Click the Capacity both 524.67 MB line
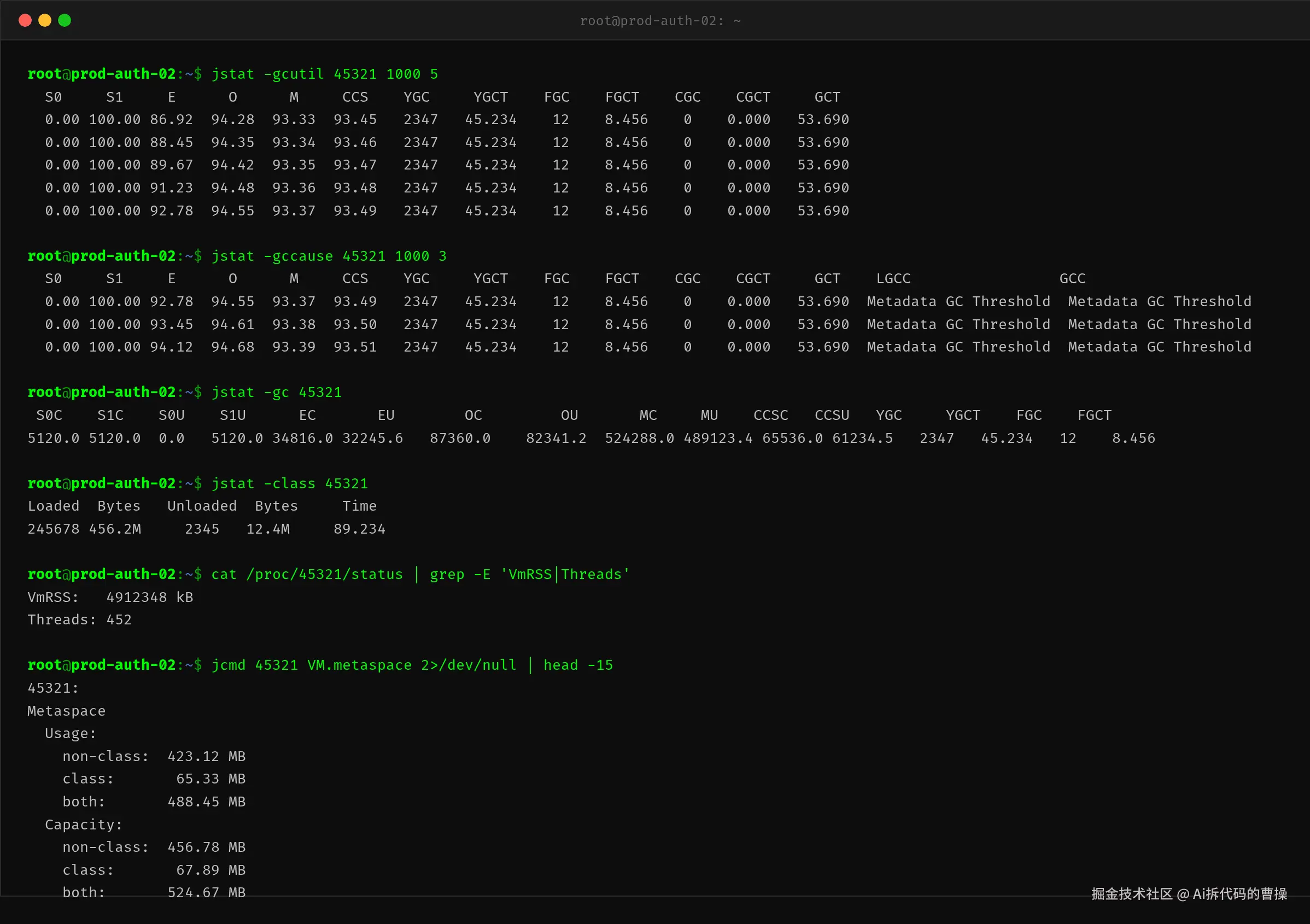Screen dimensions: 1310x924 tap(154, 893)
